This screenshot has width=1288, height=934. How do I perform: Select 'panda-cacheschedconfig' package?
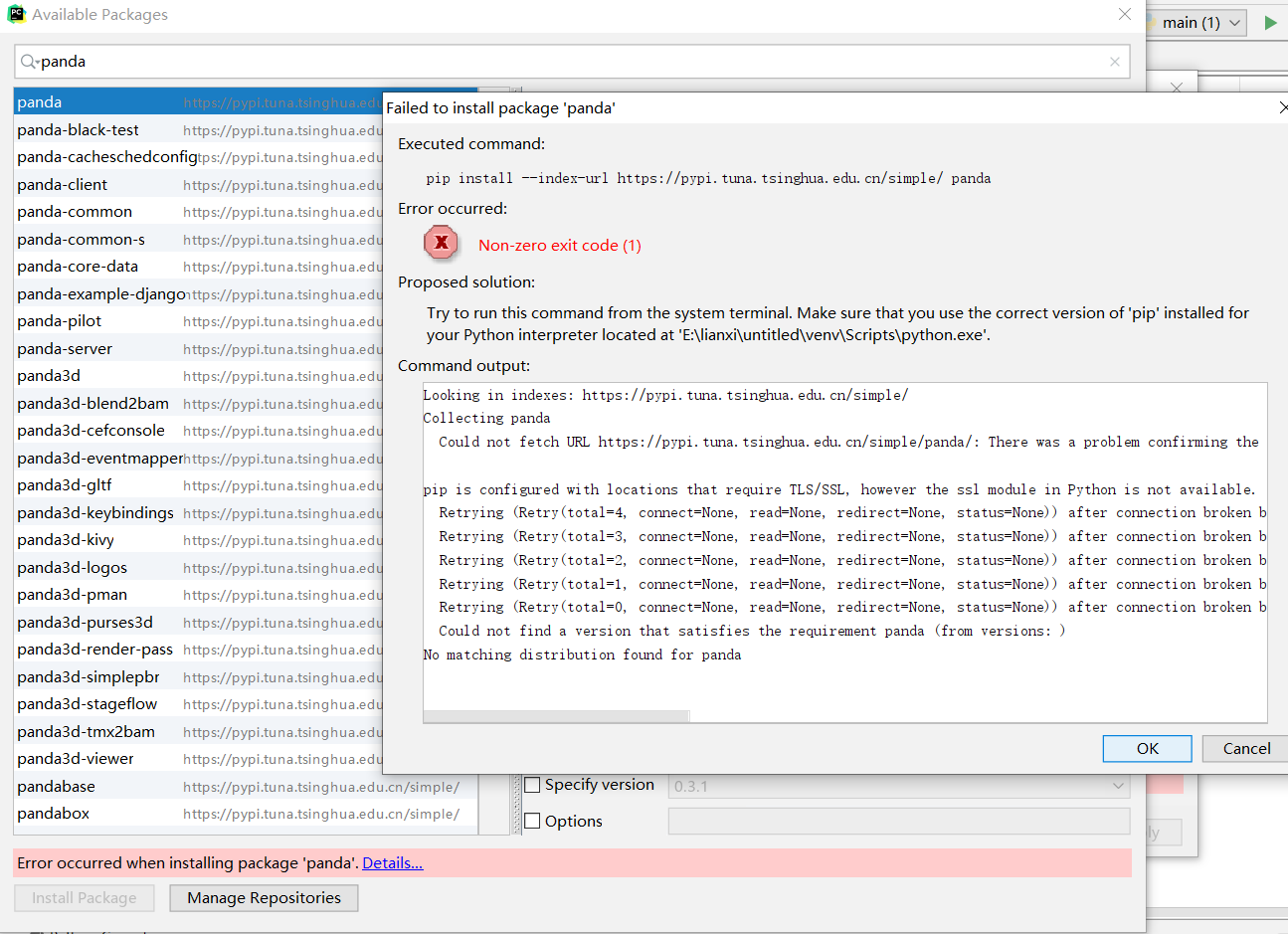[198, 157]
